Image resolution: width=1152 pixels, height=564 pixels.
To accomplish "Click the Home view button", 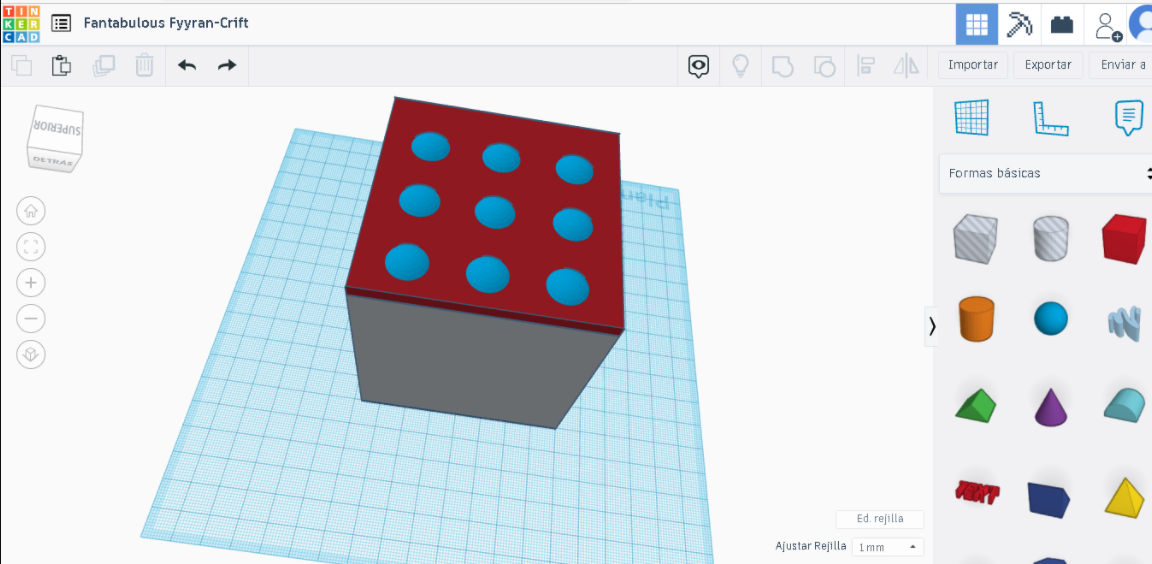I will pyautogui.click(x=31, y=211).
